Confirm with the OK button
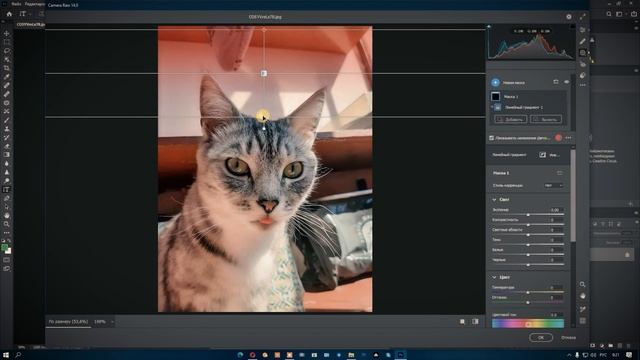The image size is (640, 360). coord(541,338)
